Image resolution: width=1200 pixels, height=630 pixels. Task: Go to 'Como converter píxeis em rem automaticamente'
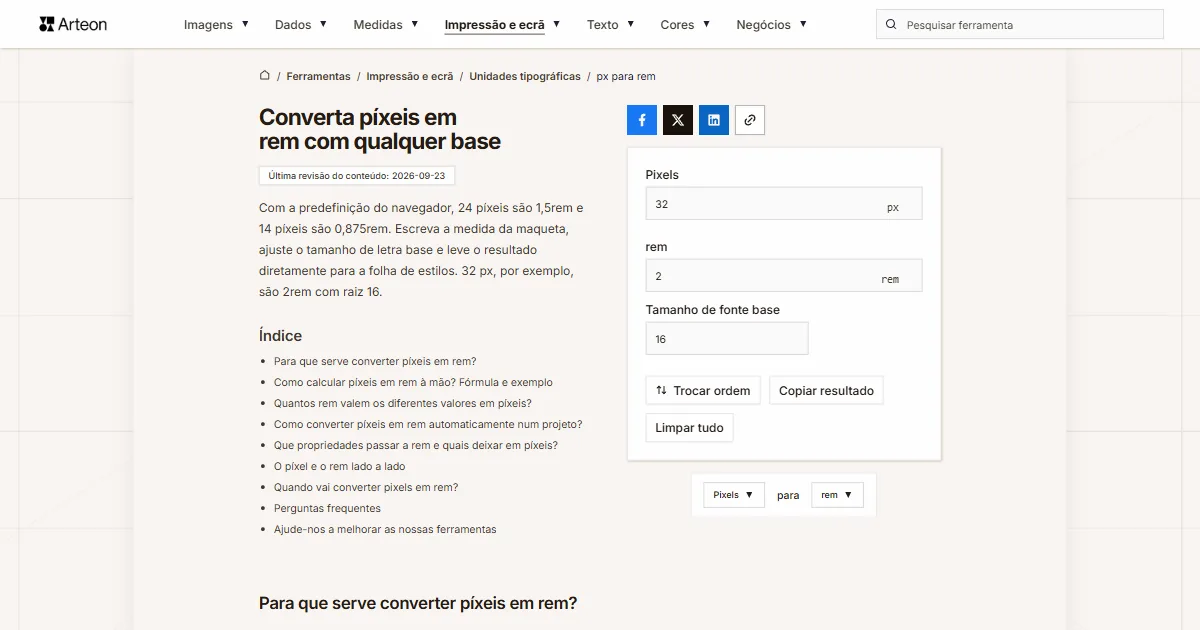(428, 424)
